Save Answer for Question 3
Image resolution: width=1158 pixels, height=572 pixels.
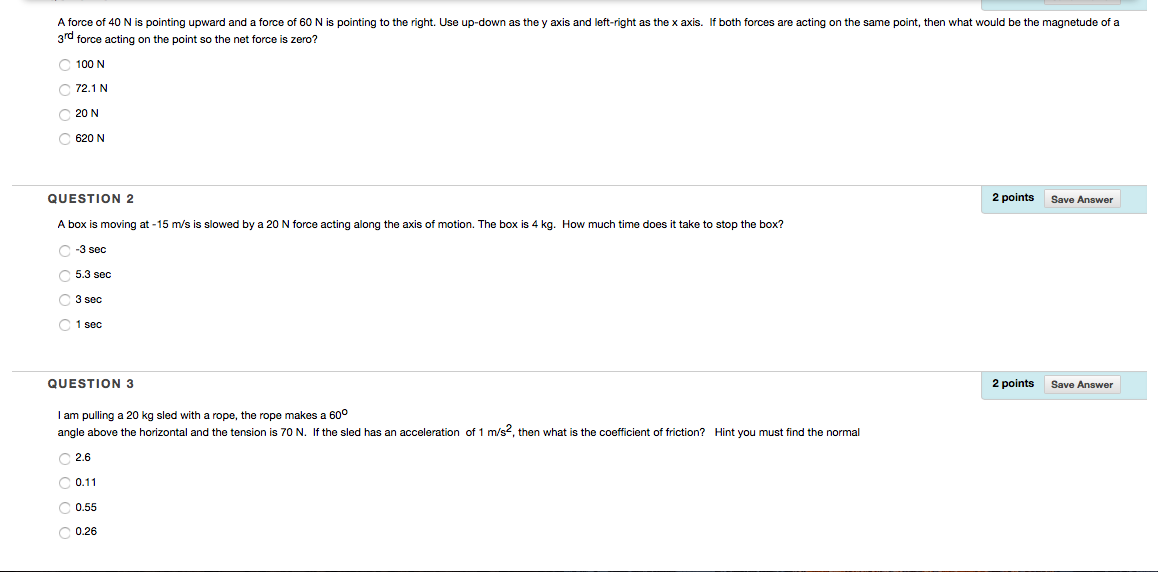click(x=1082, y=384)
